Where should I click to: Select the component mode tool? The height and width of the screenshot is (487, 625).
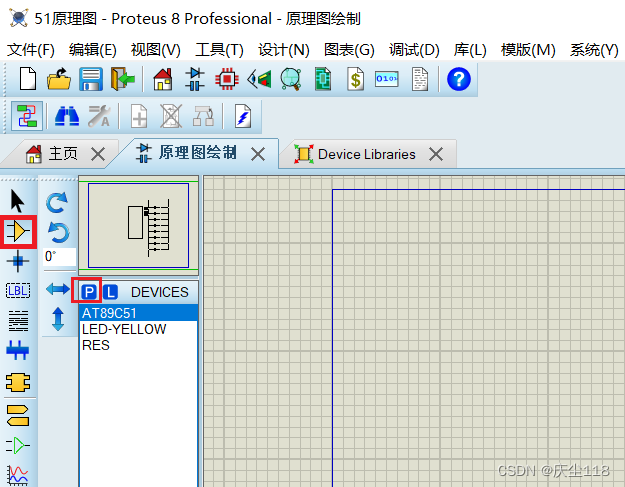(18, 231)
